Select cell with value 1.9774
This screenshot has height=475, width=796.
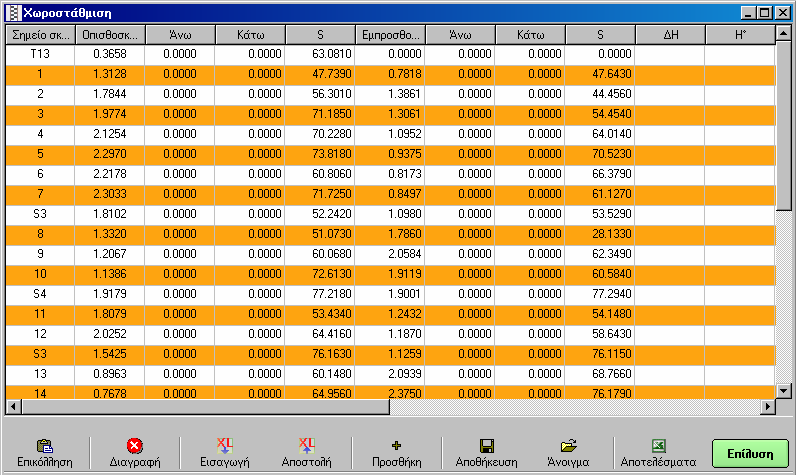[x=110, y=114]
